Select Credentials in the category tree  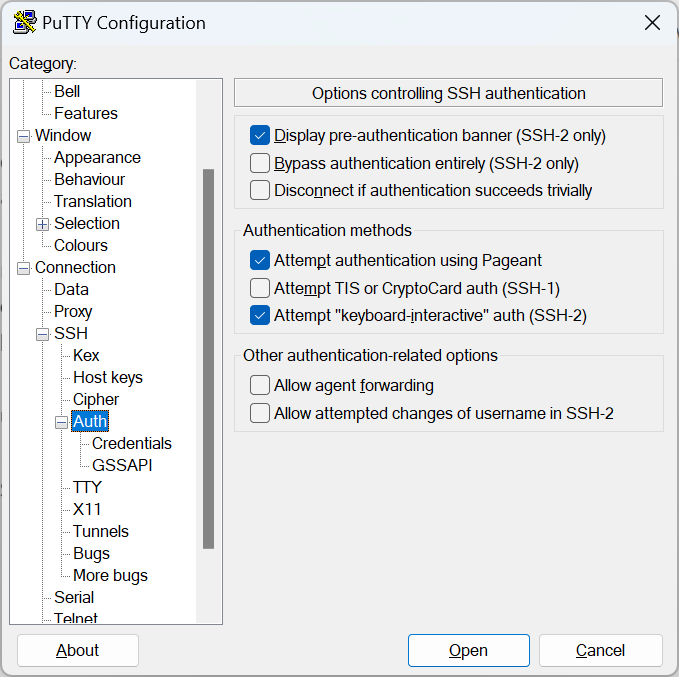point(131,444)
